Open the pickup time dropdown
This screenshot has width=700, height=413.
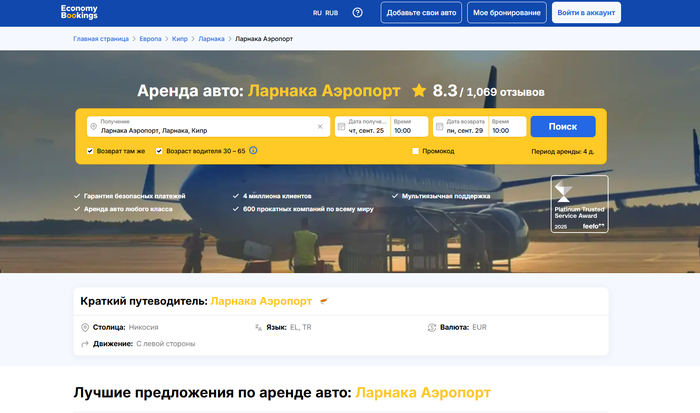(x=409, y=126)
